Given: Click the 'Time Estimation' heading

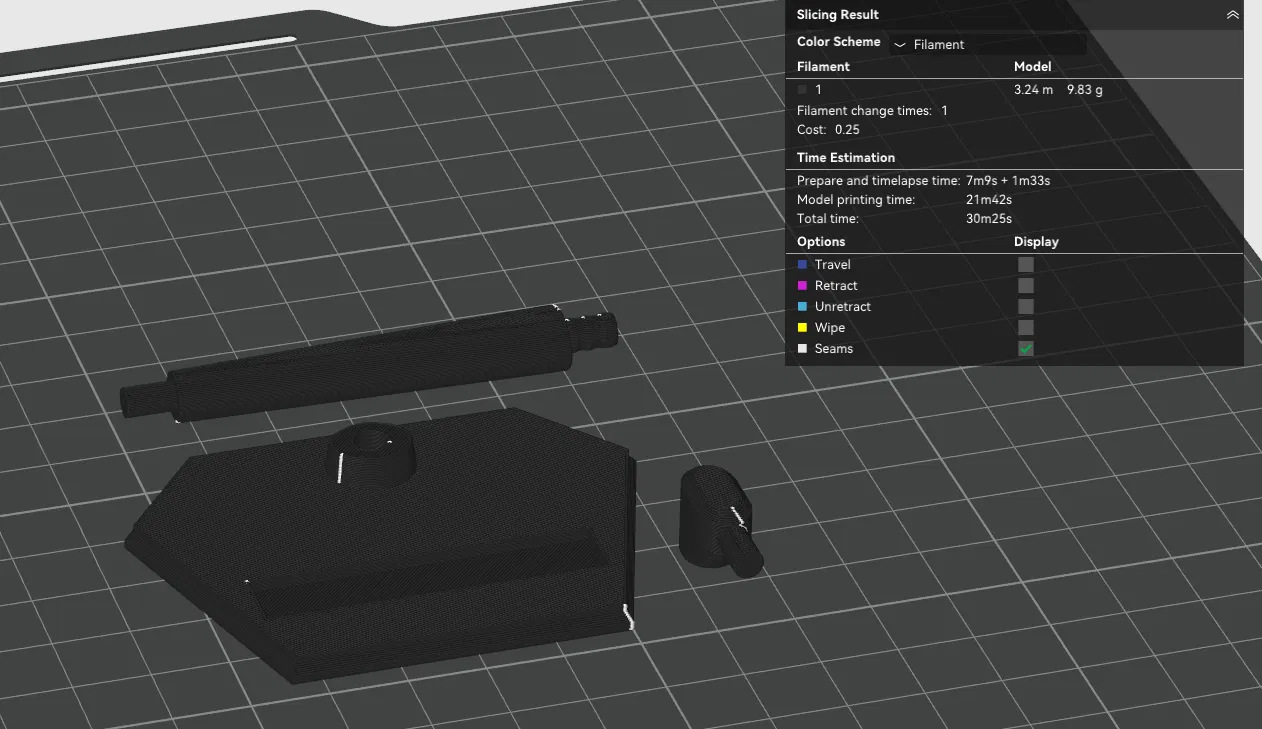Looking at the screenshot, I should coord(846,158).
